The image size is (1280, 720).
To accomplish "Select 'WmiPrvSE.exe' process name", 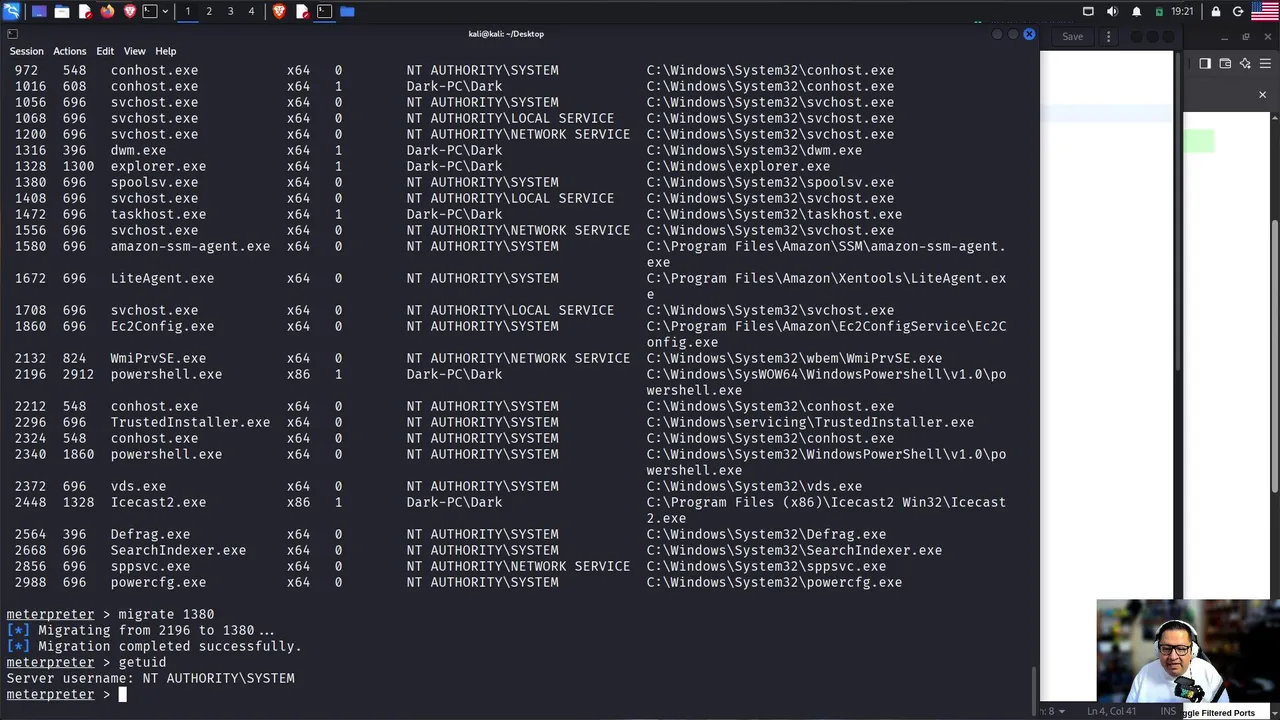I will click(158, 358).
